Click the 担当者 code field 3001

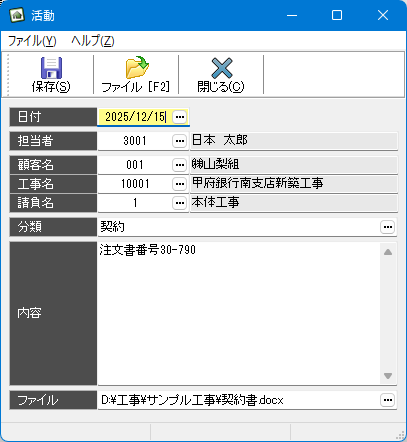pos(135,141)
